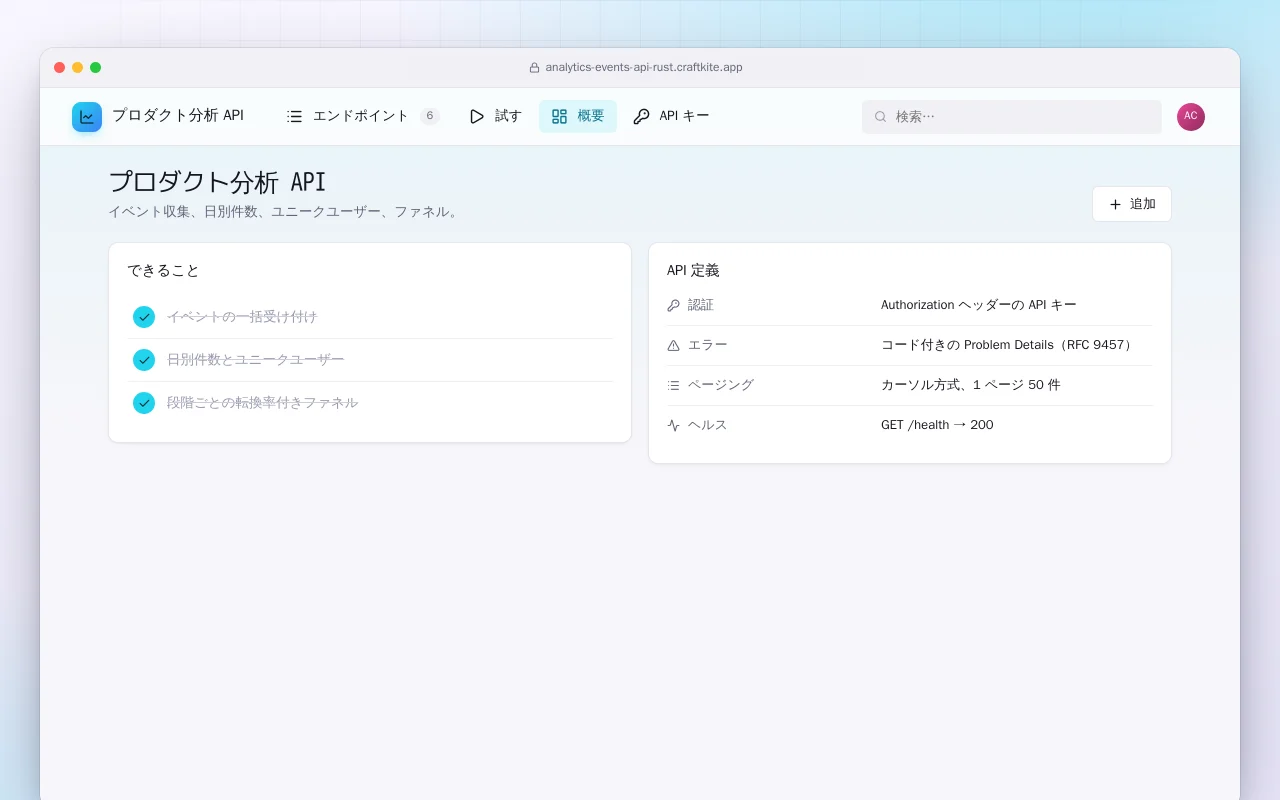Click the プロダクト分析 API chart logo icon
1280x800 pixels.
coord(87,117)
